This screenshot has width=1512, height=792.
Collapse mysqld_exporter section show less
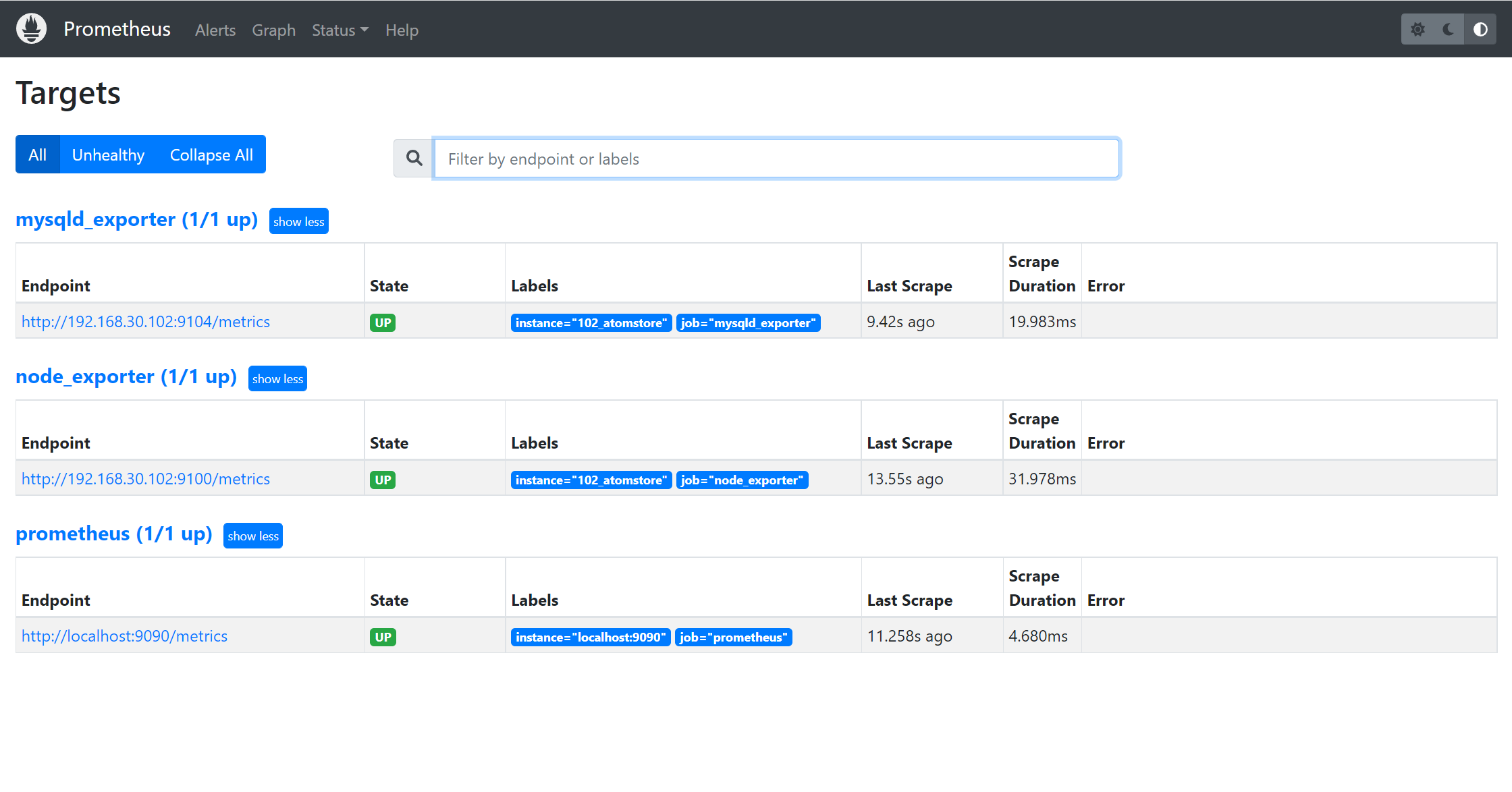(299, 222)
